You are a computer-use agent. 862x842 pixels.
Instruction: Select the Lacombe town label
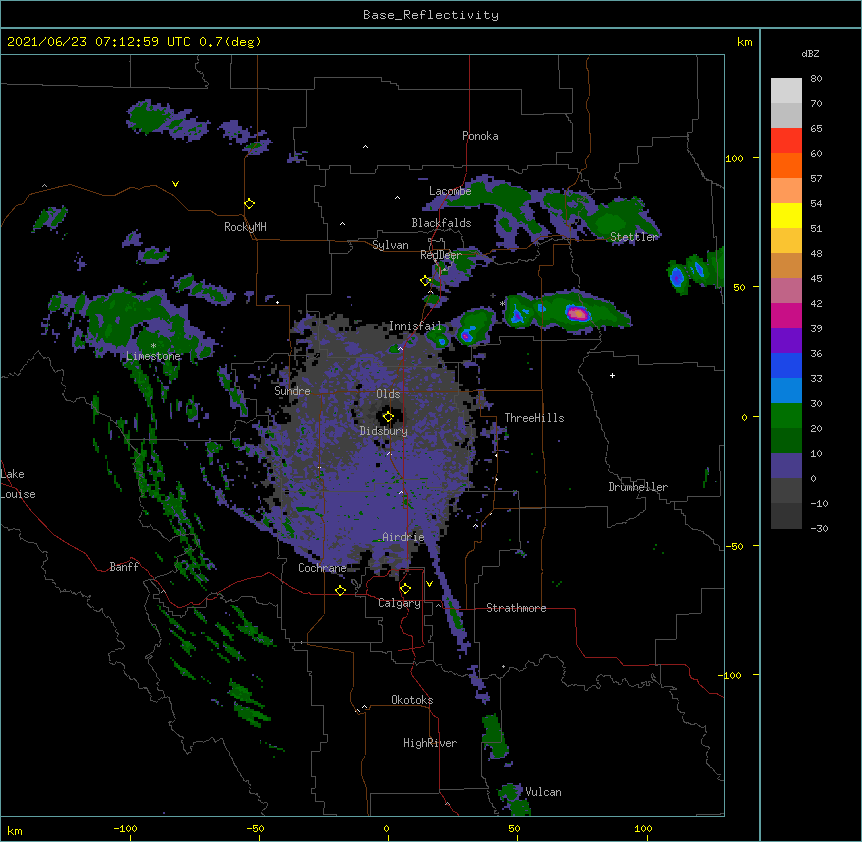tap(450, 191)
